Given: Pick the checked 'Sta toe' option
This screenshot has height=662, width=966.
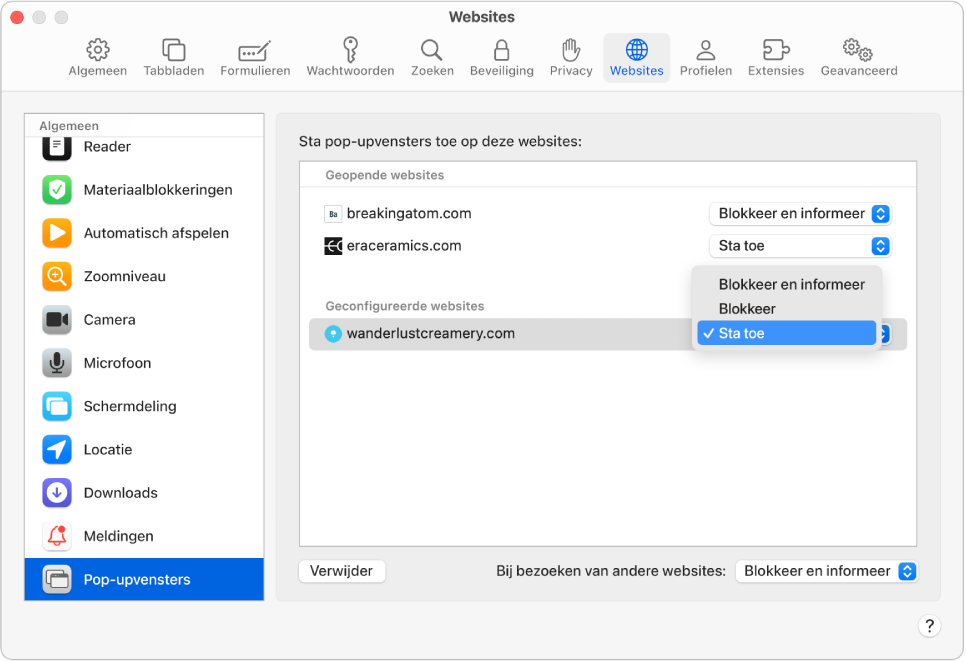Looking at the screenshot, I should (786, 333).
